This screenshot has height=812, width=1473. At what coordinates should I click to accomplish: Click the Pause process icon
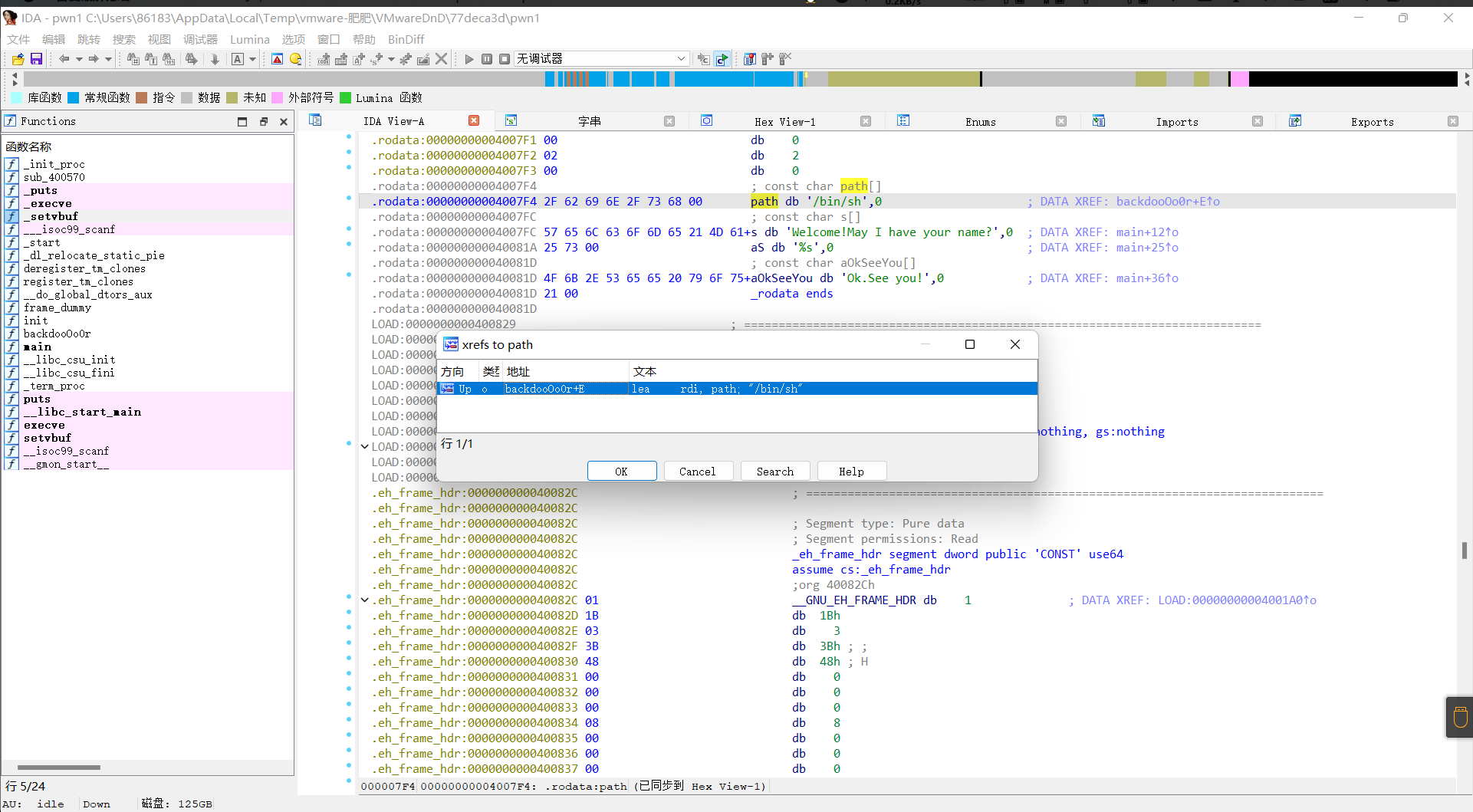coord(487,59)
